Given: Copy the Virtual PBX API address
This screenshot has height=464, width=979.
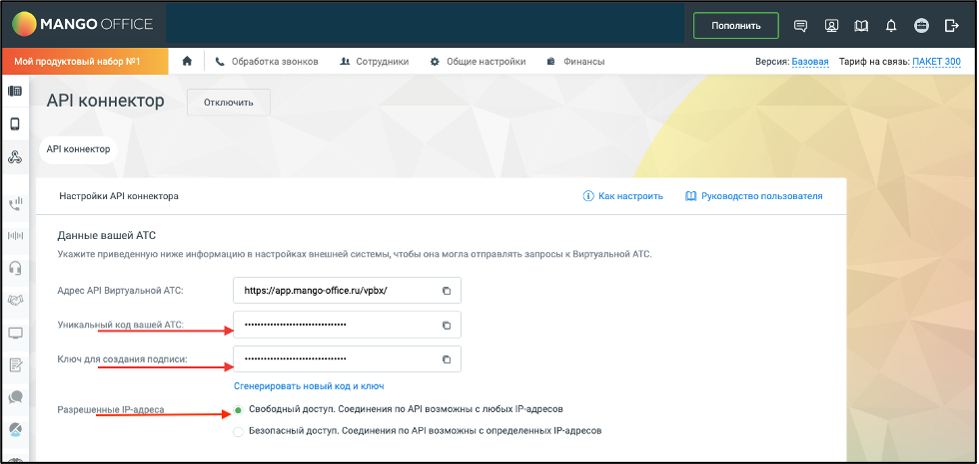Looking at the screenshot, I should pyautogui.click(x=446, y=291).
